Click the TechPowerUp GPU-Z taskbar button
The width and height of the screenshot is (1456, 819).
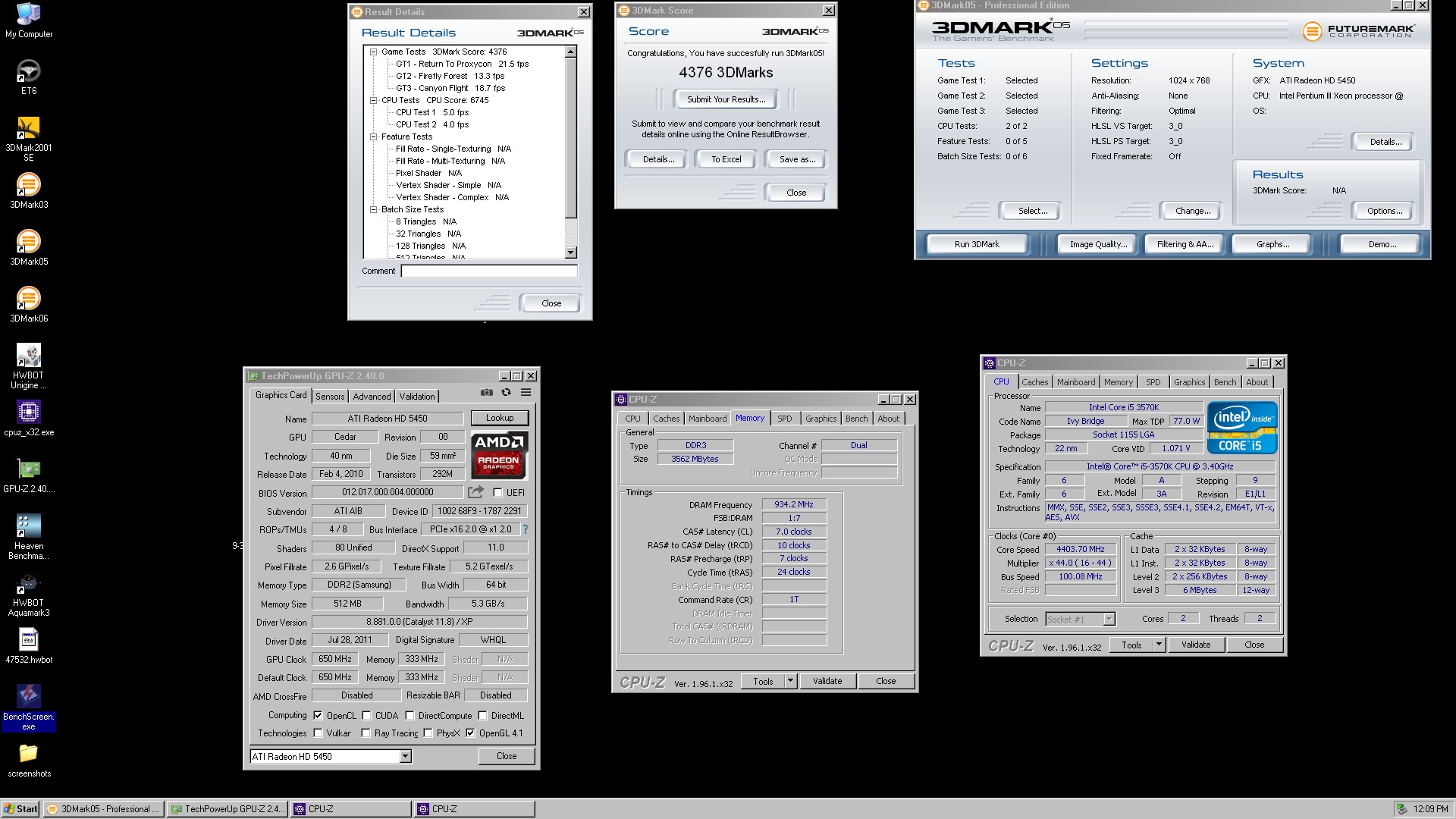coord(227,809)
